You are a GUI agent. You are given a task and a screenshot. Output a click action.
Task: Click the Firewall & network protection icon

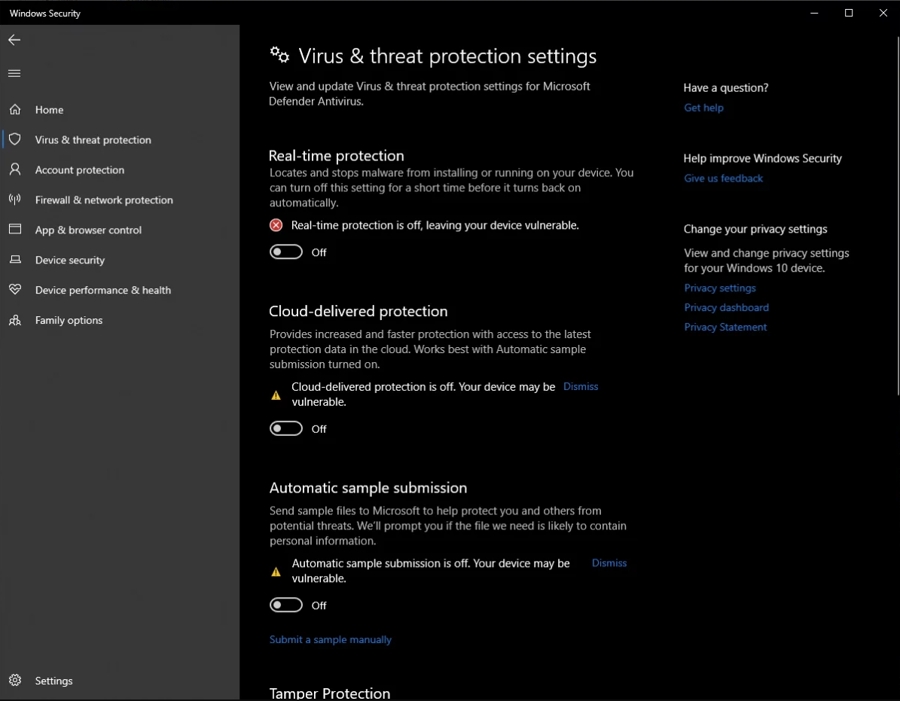15,200
